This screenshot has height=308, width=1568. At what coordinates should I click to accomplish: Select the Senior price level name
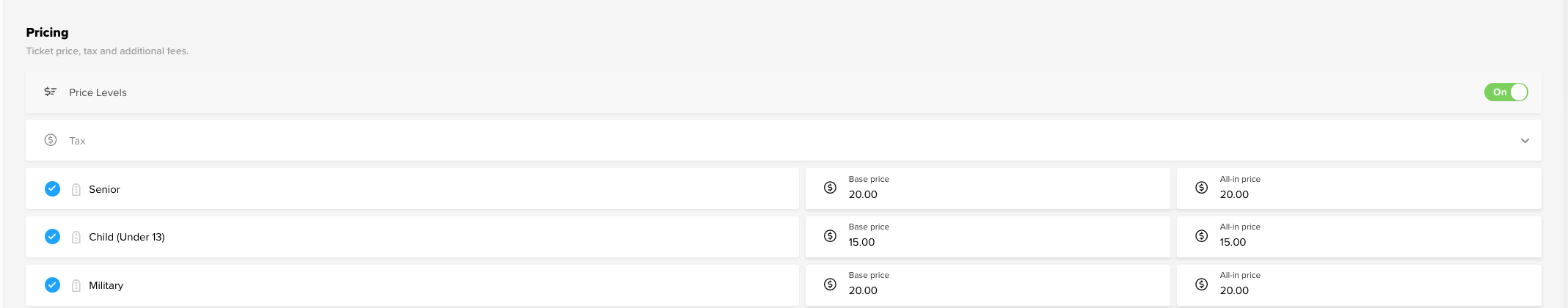point(104,189)
